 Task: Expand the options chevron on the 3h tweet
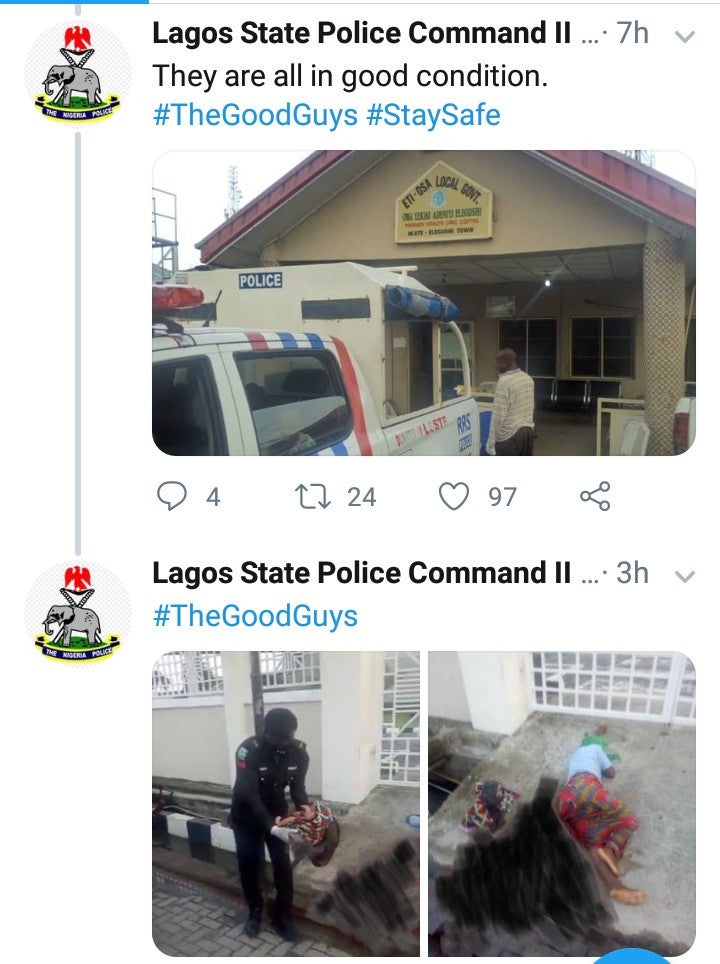pyautogui.click(x=685, y=577)
